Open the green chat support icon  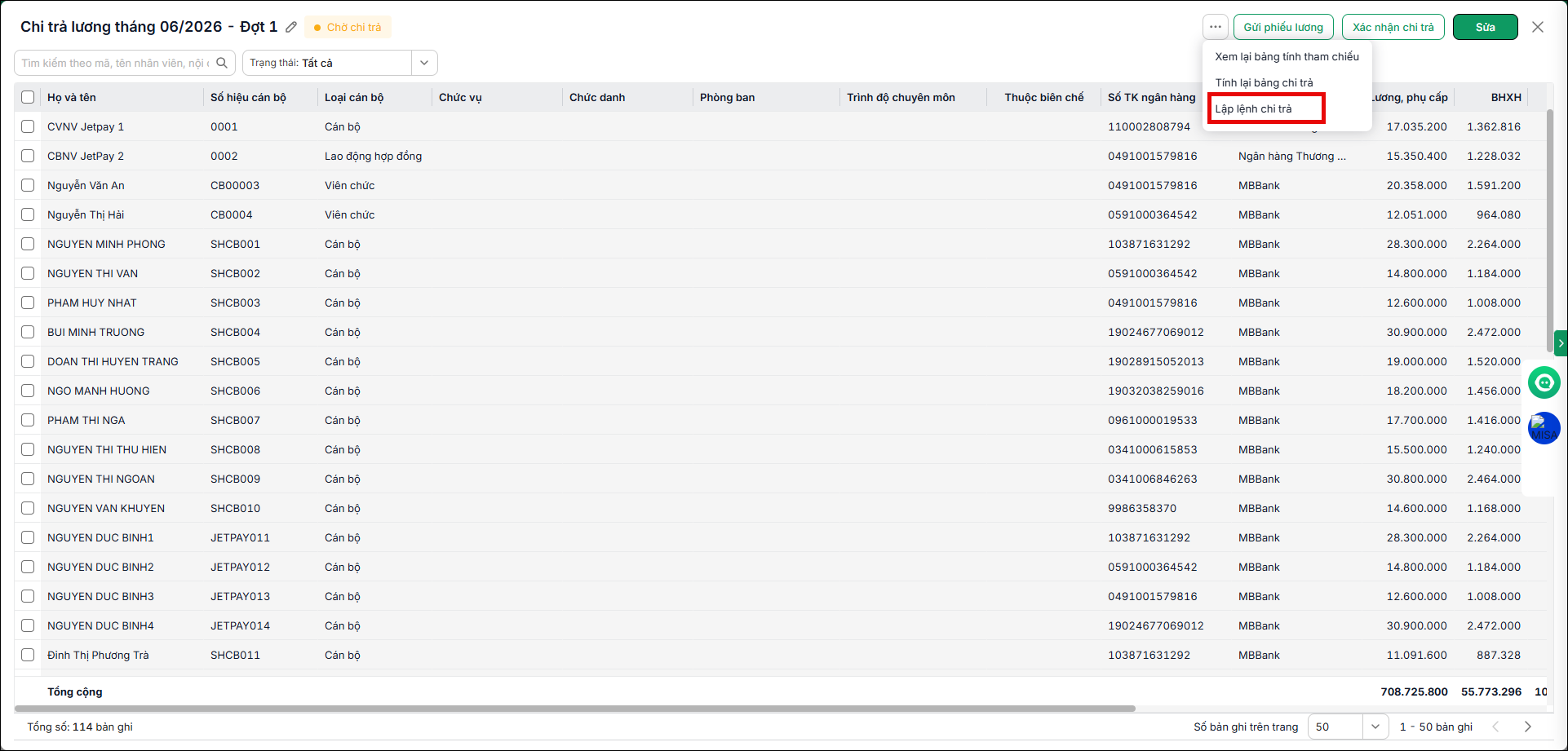coord(1544,382)
